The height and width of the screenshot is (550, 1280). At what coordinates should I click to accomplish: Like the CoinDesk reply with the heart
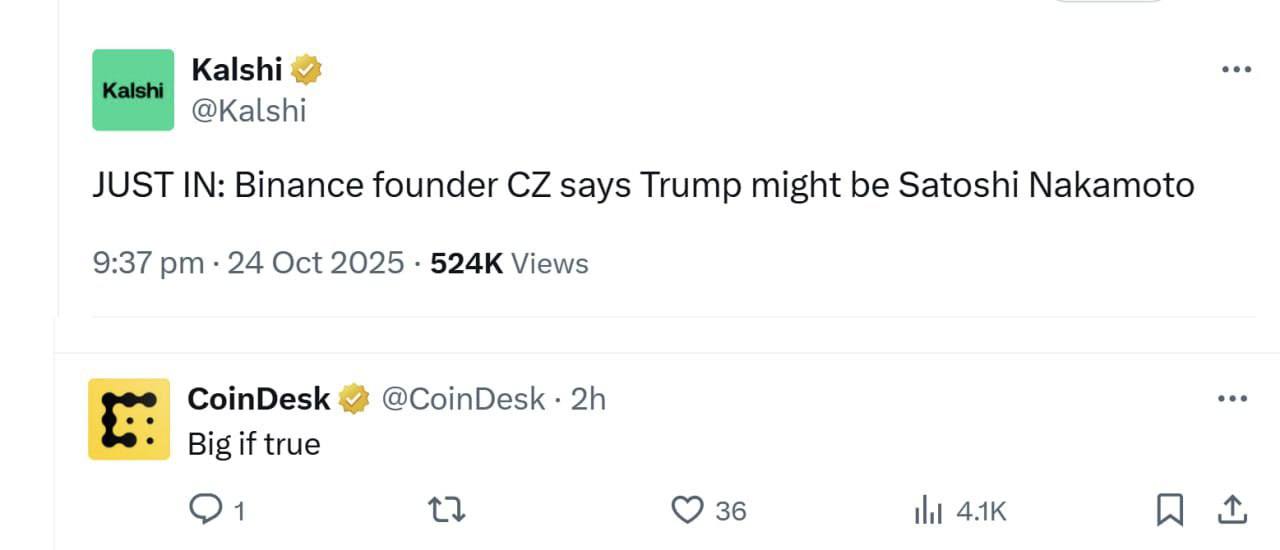coord(687,511)
